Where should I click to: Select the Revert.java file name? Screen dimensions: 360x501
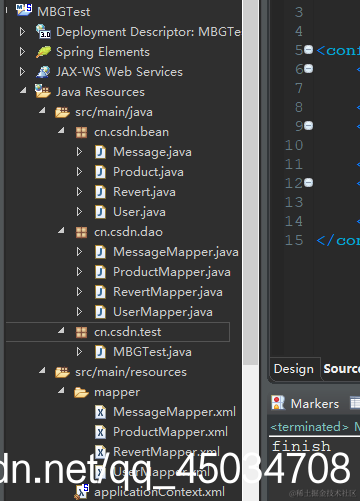coord(144,192)
